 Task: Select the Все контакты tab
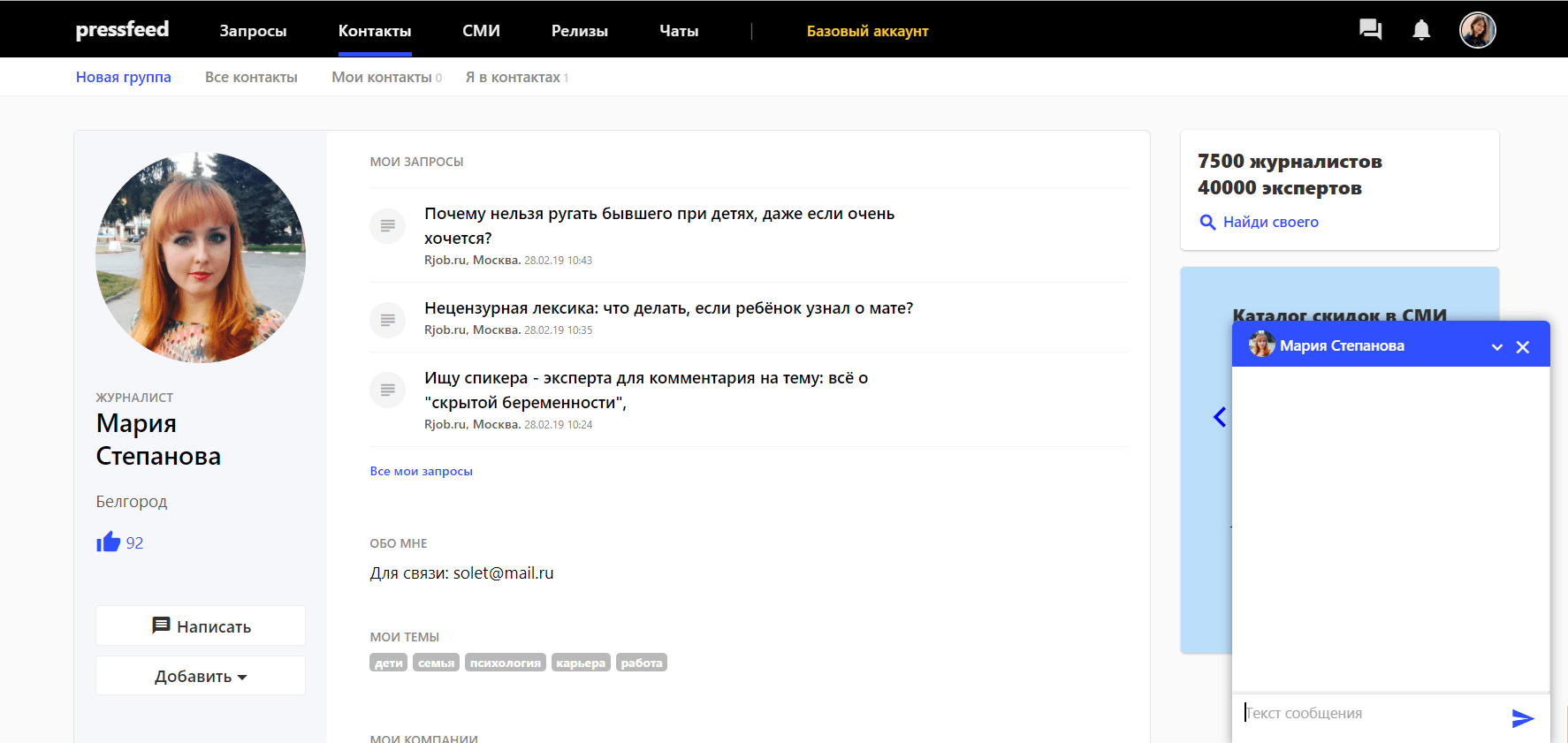point(251,78)
